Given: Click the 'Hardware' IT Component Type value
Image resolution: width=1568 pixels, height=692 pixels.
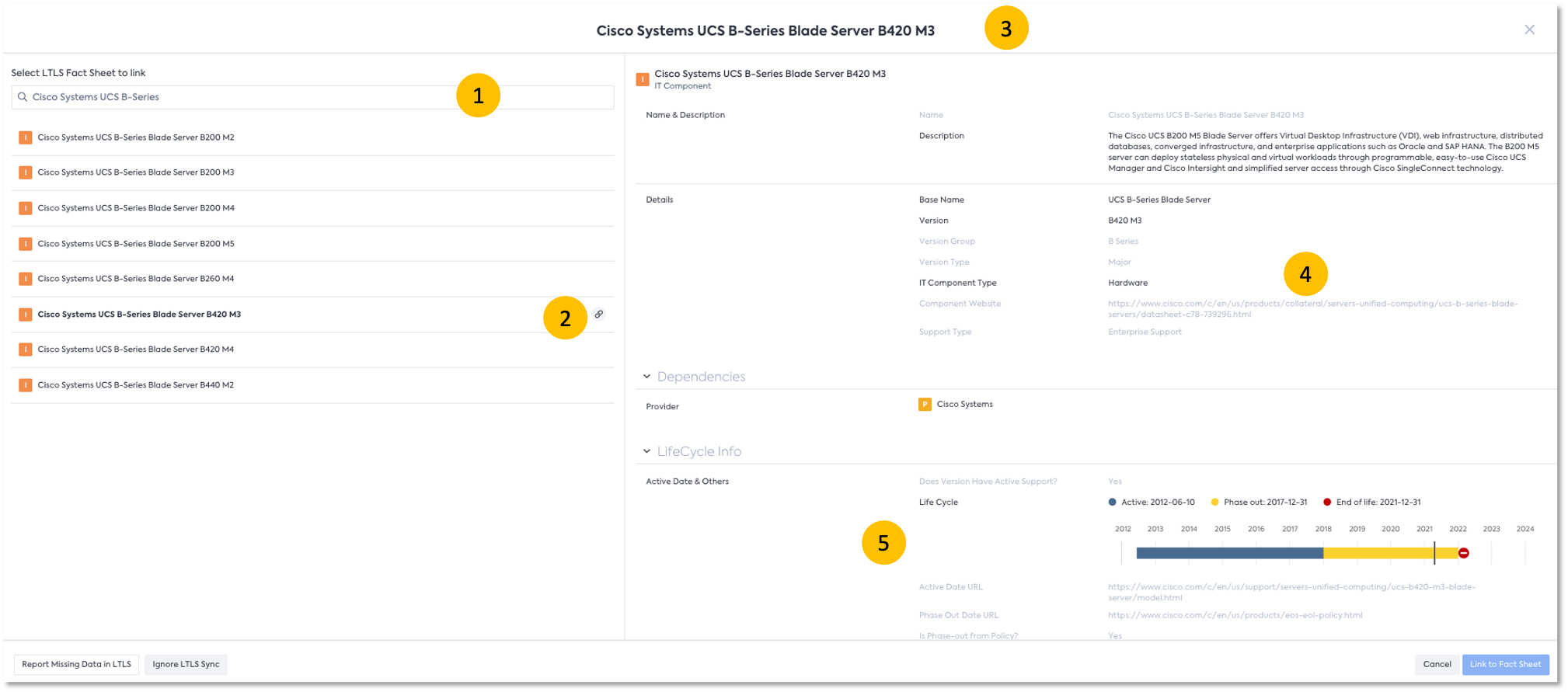Looking at the screenshot, I should coord(1127,283).
